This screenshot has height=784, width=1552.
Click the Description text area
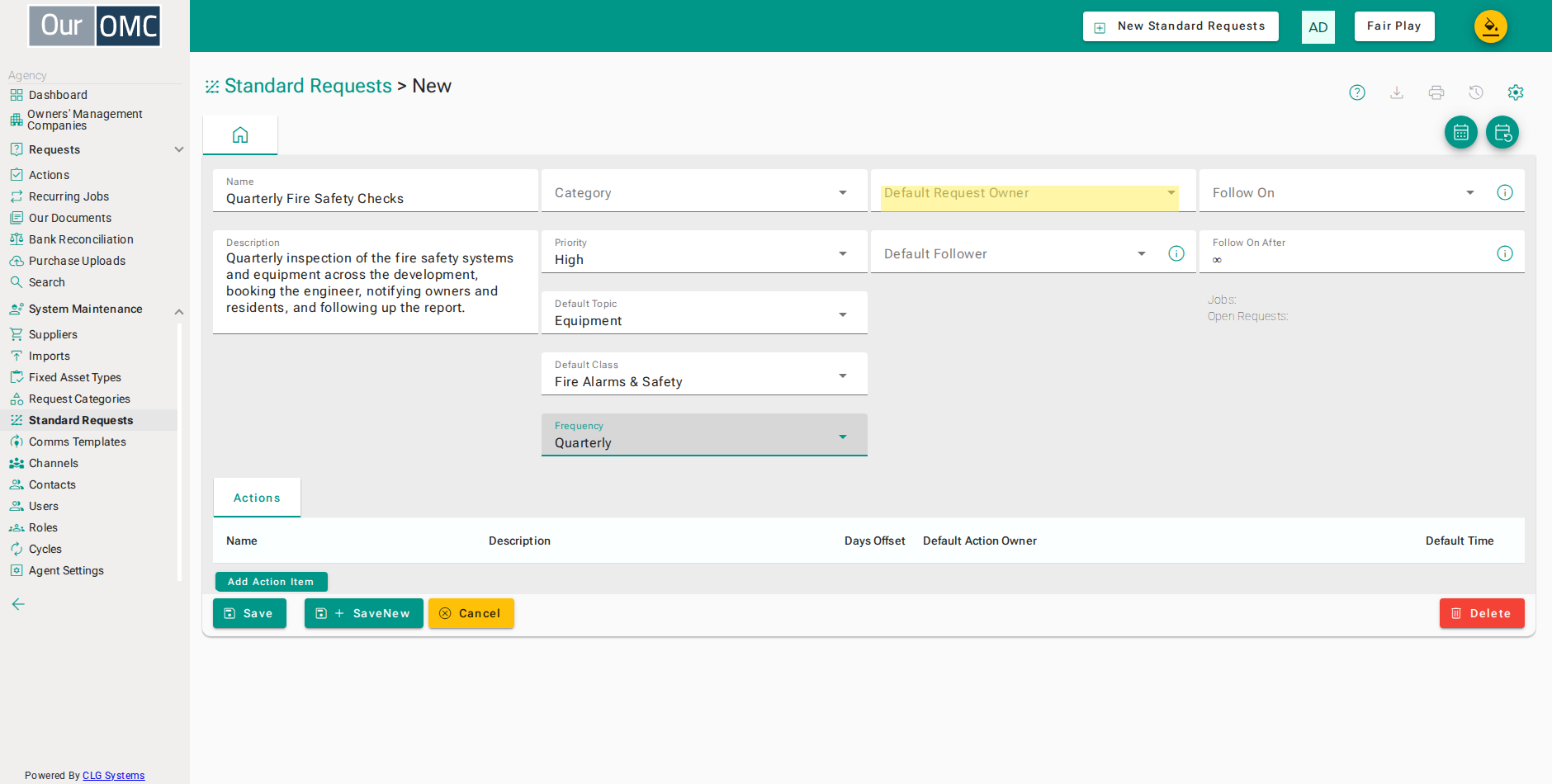point(376,282)
